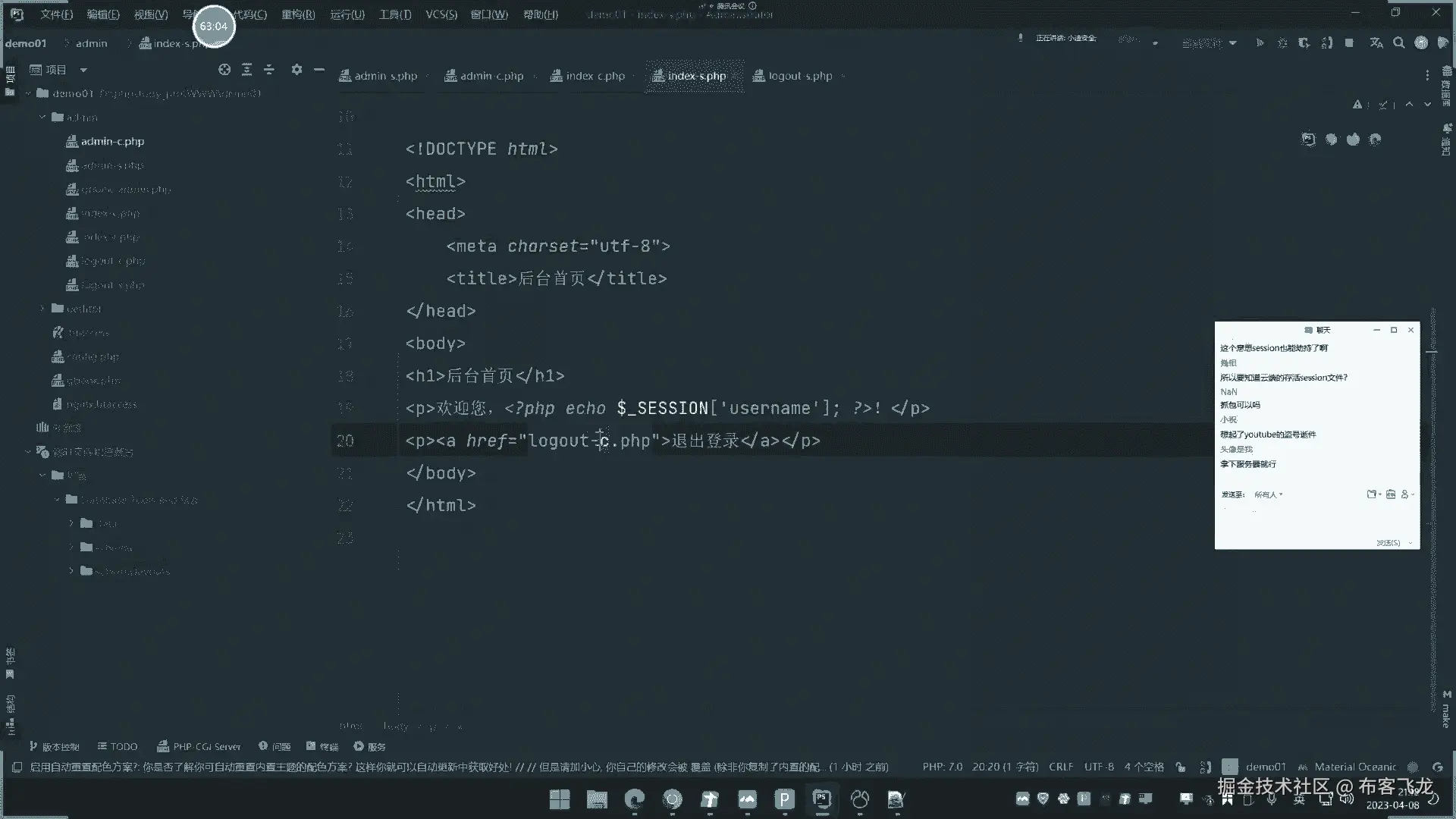
Task: Click the read-only lock toggle in status bar
Action: pos(1181,767)
